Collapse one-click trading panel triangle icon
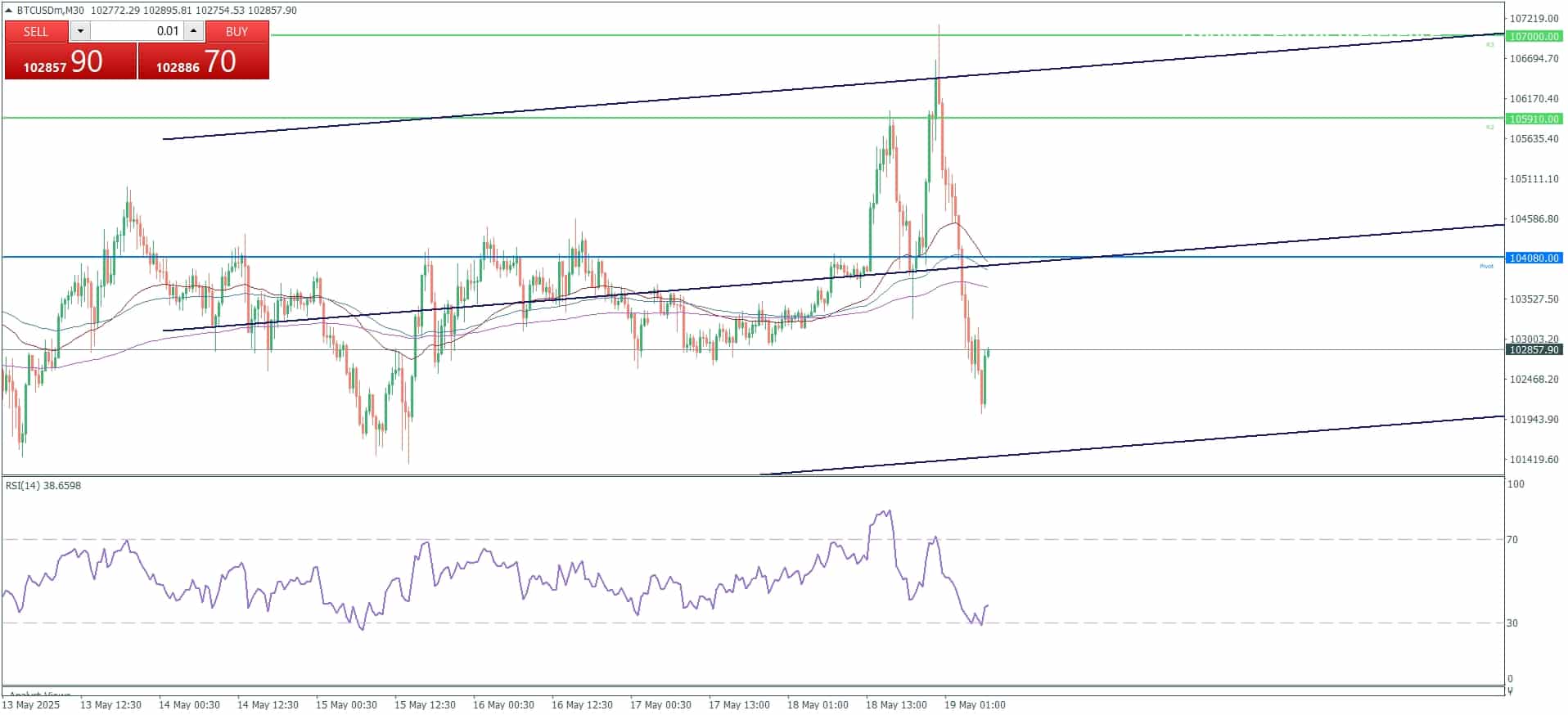 tap(9, 11)
